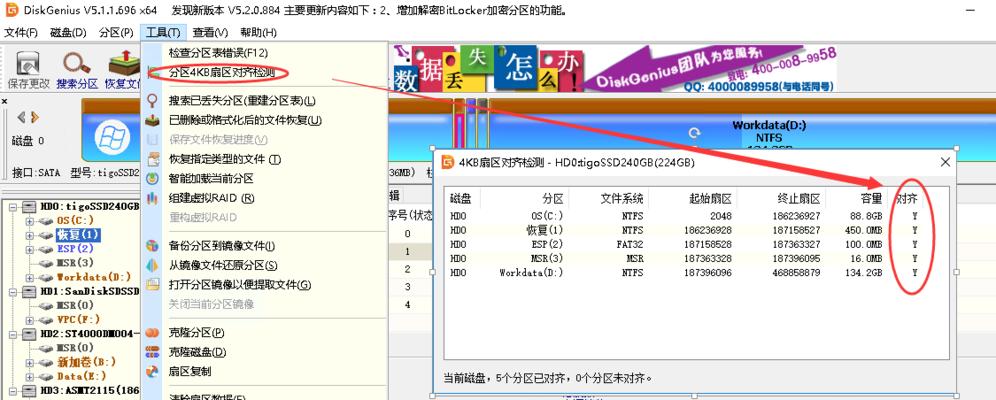Choose 克隆磁盘(D) menu entry
This screenshot has height=400, width=996.
tap(197, 352)
